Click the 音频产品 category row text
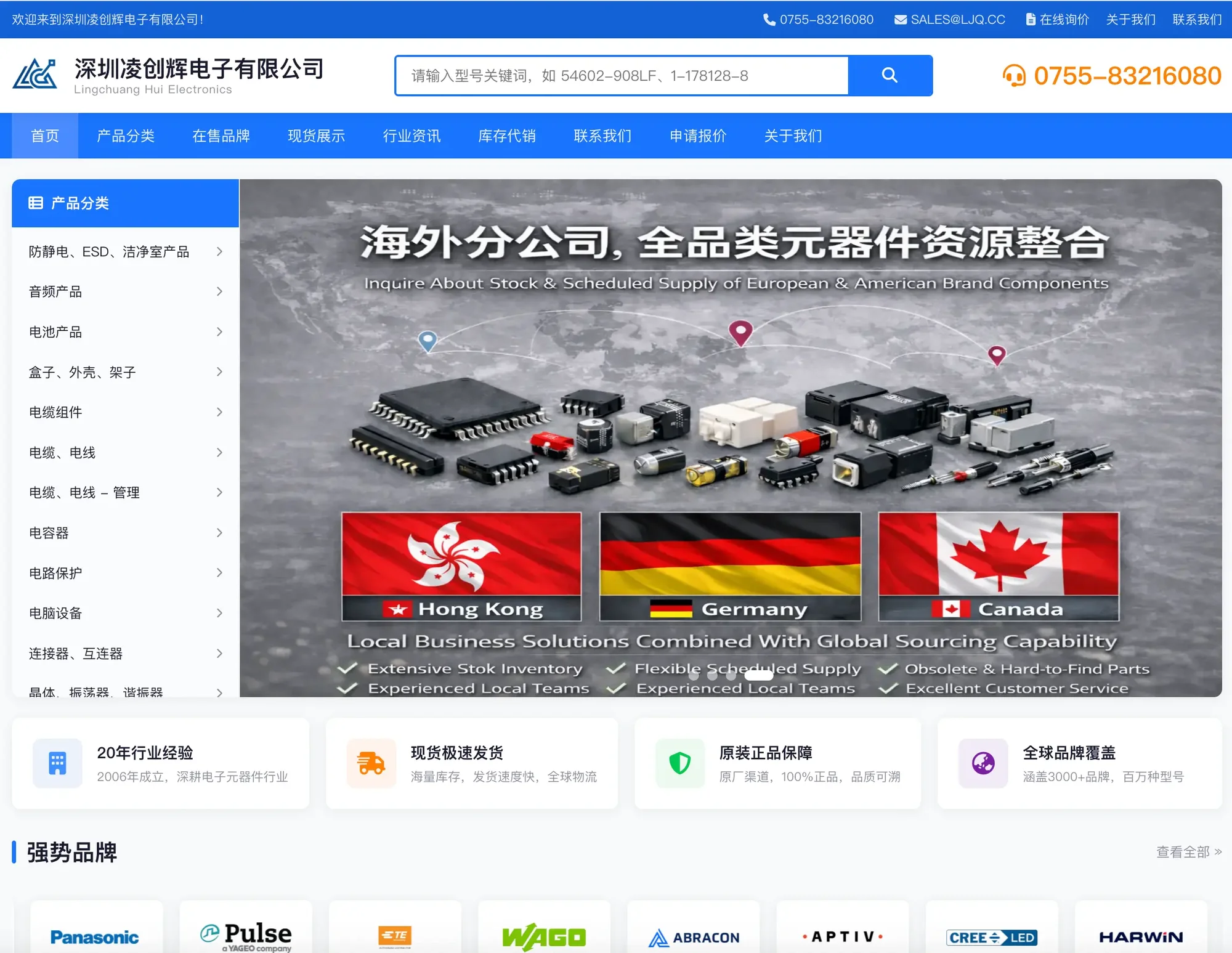This screenshot has width=1232, height=953. pos(55,291)
